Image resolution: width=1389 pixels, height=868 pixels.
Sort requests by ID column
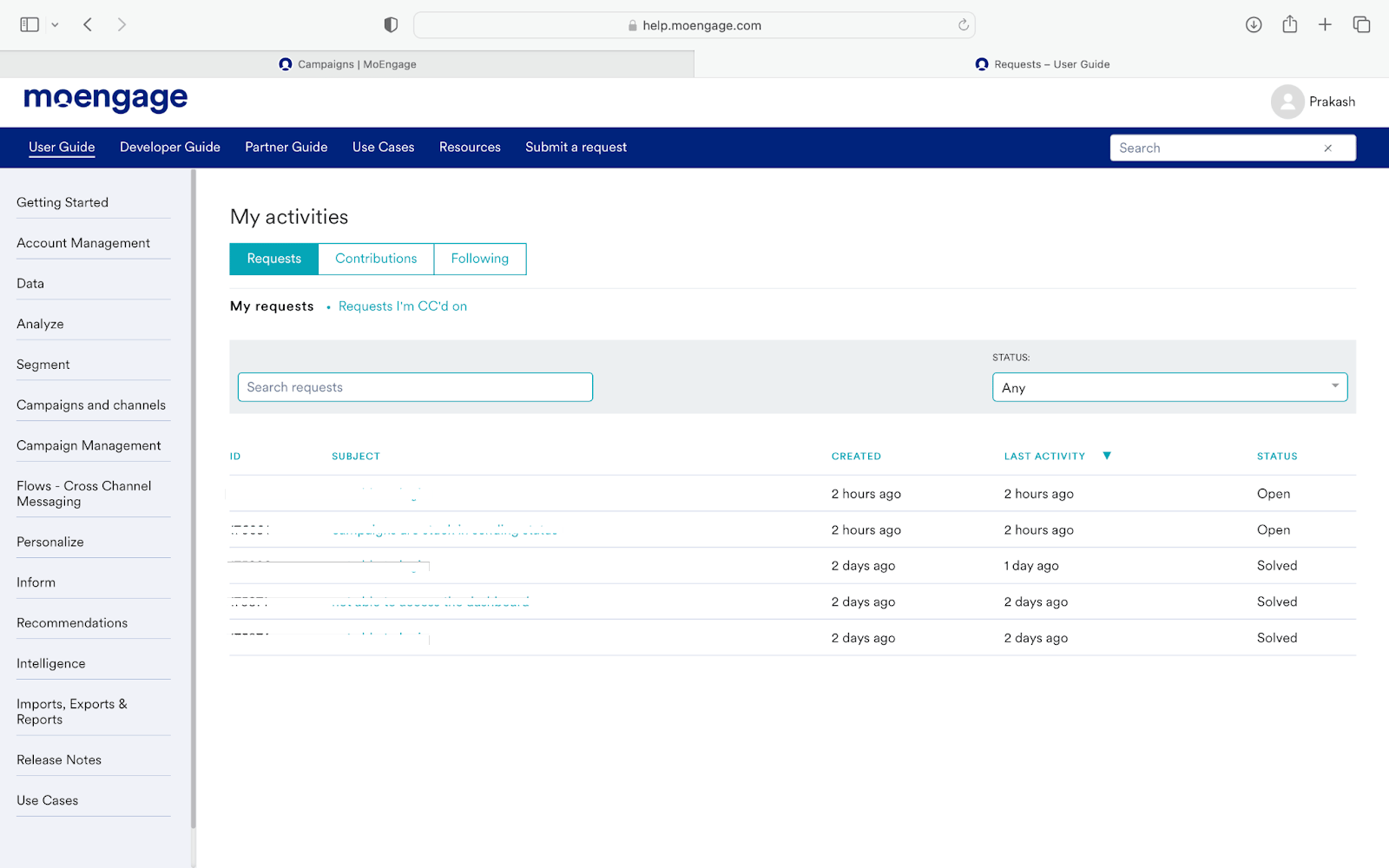coord(235,457)
